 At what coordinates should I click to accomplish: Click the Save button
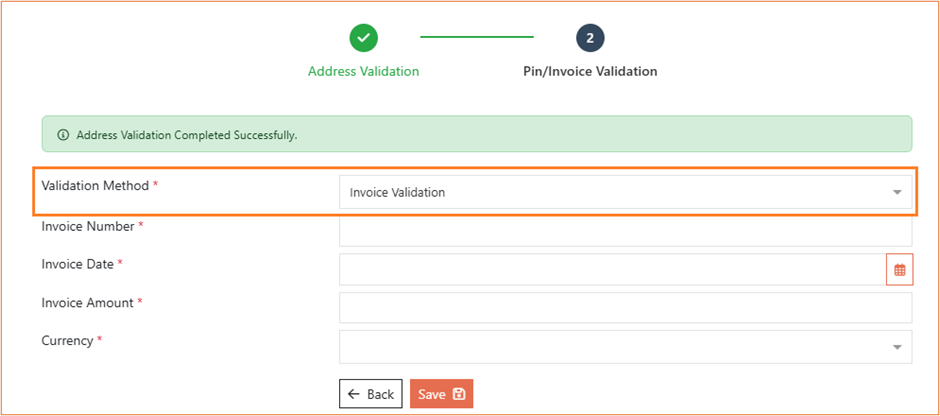[x=441, y=394]
